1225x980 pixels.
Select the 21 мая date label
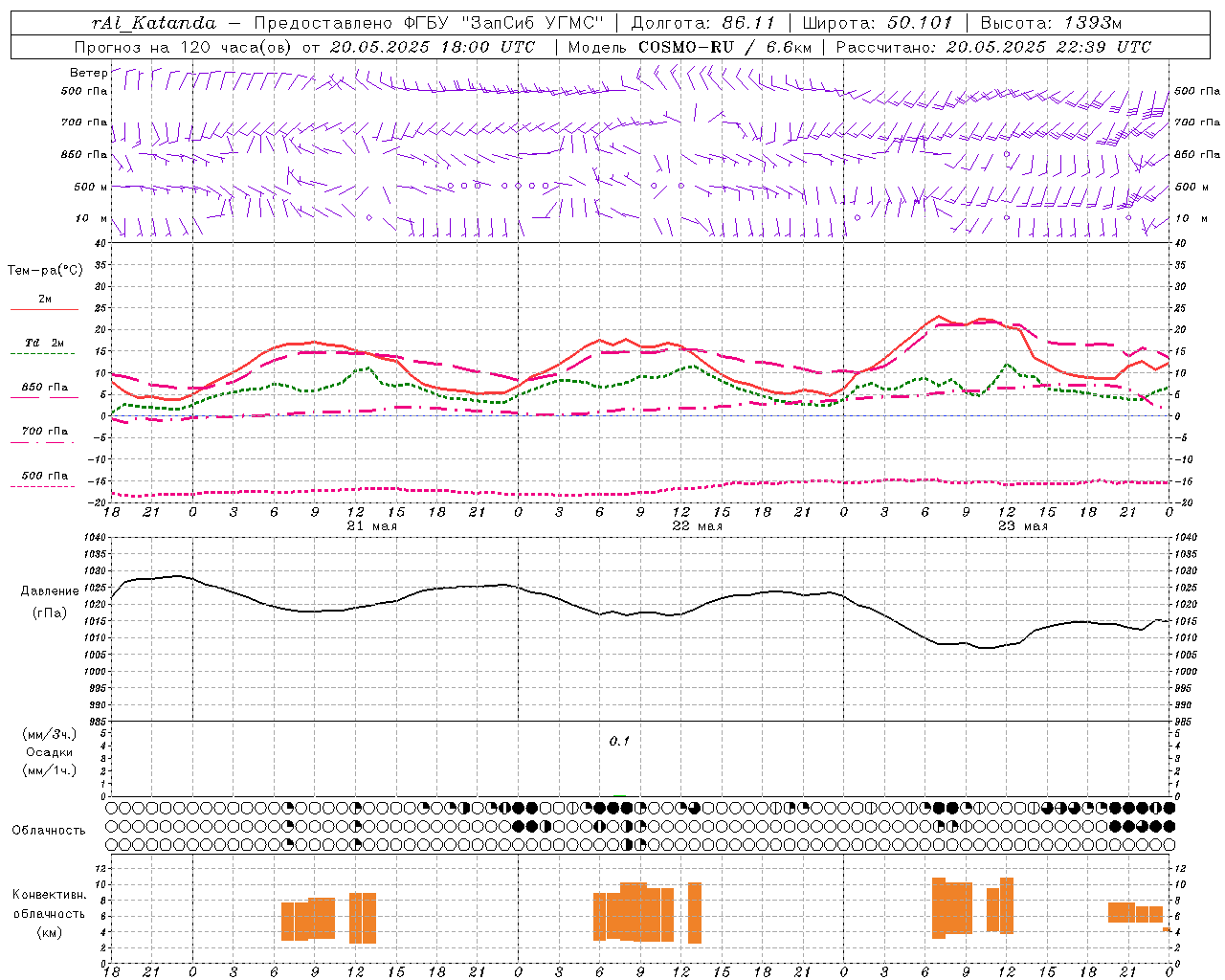371,526
